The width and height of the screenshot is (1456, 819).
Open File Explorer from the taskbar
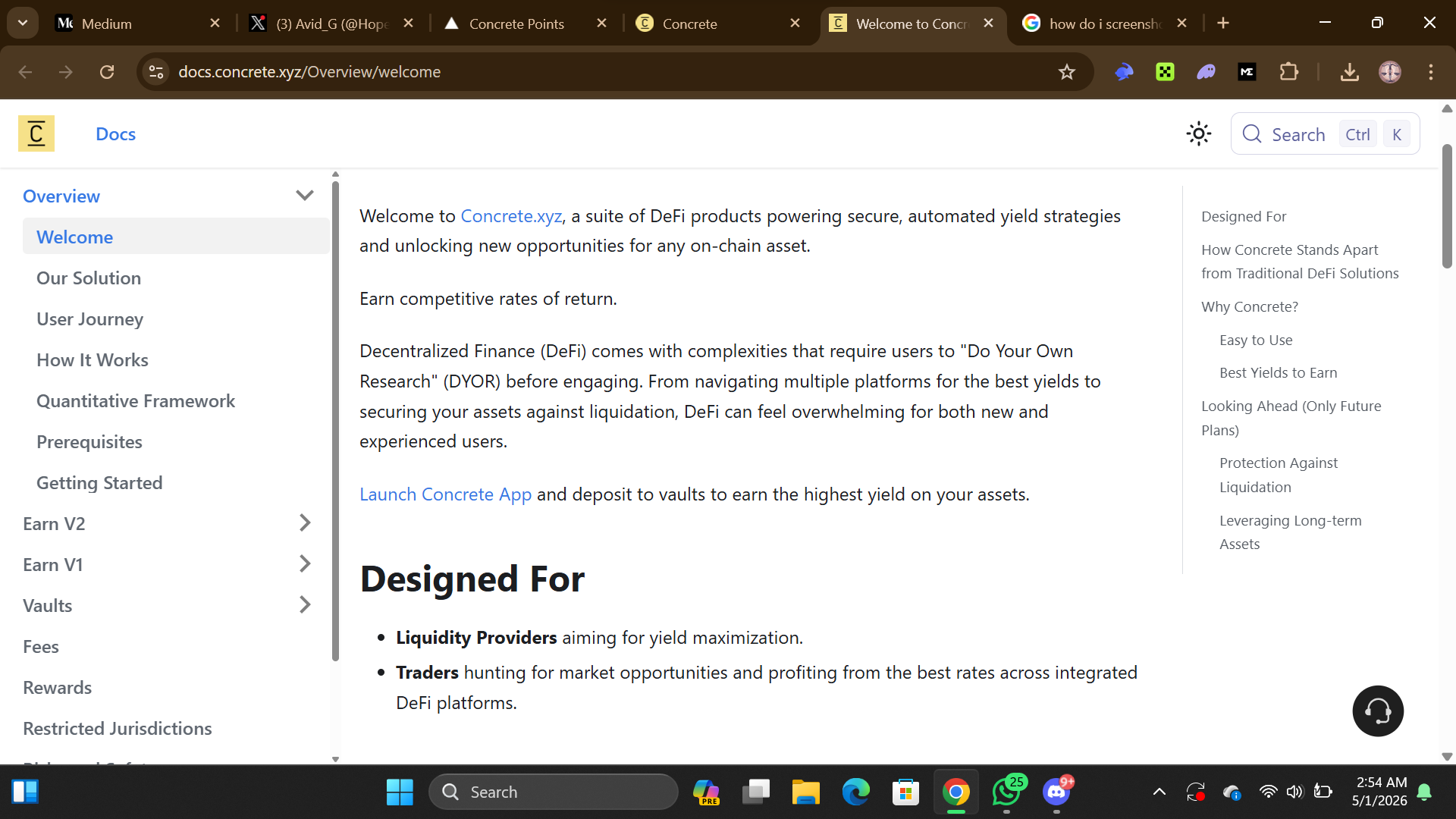coord(806,792)
